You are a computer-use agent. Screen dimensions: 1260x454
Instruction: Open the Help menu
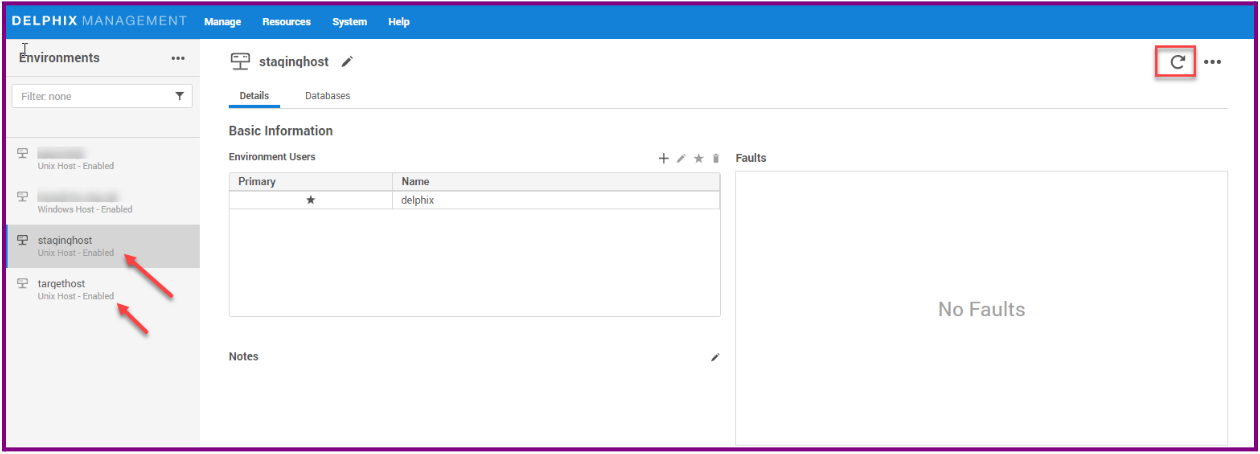click(x=399, y=22)
